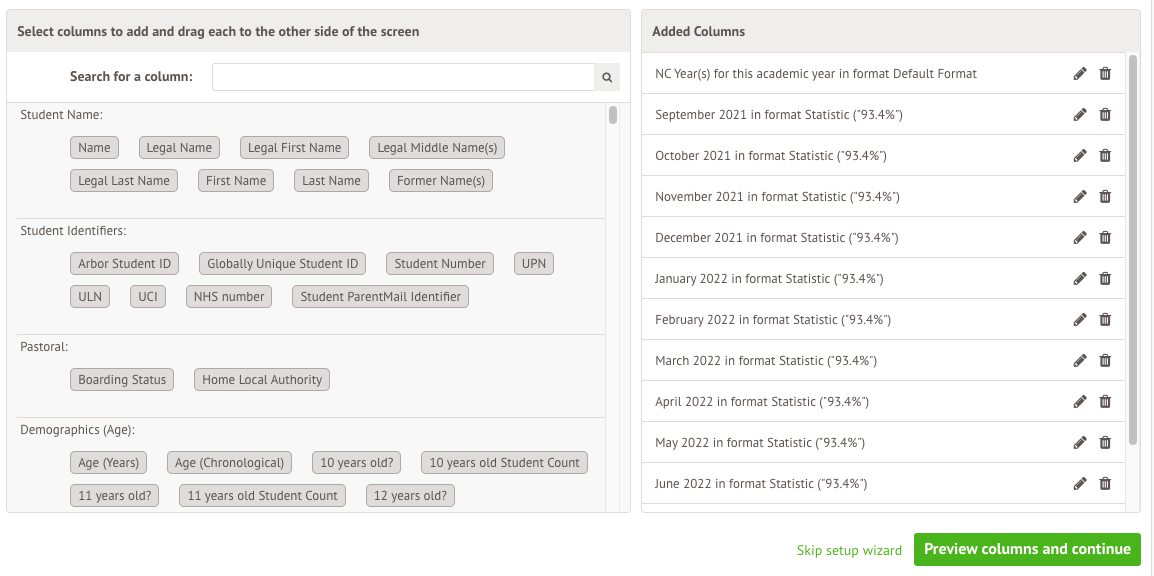
Task: Click the Added Columns scrollbar
Action: pyautogui.click(x=1132, y=250)
